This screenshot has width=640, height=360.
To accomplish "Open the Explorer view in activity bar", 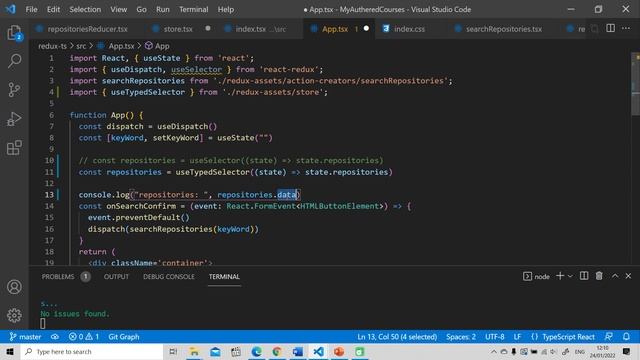I will (14, 32).
